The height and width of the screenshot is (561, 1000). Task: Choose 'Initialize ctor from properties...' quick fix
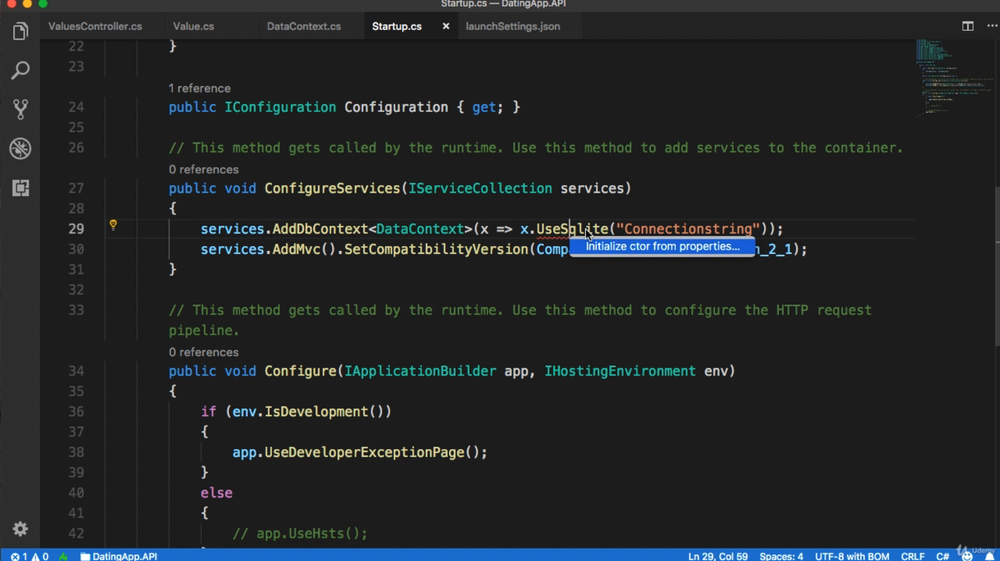(663, 246)
